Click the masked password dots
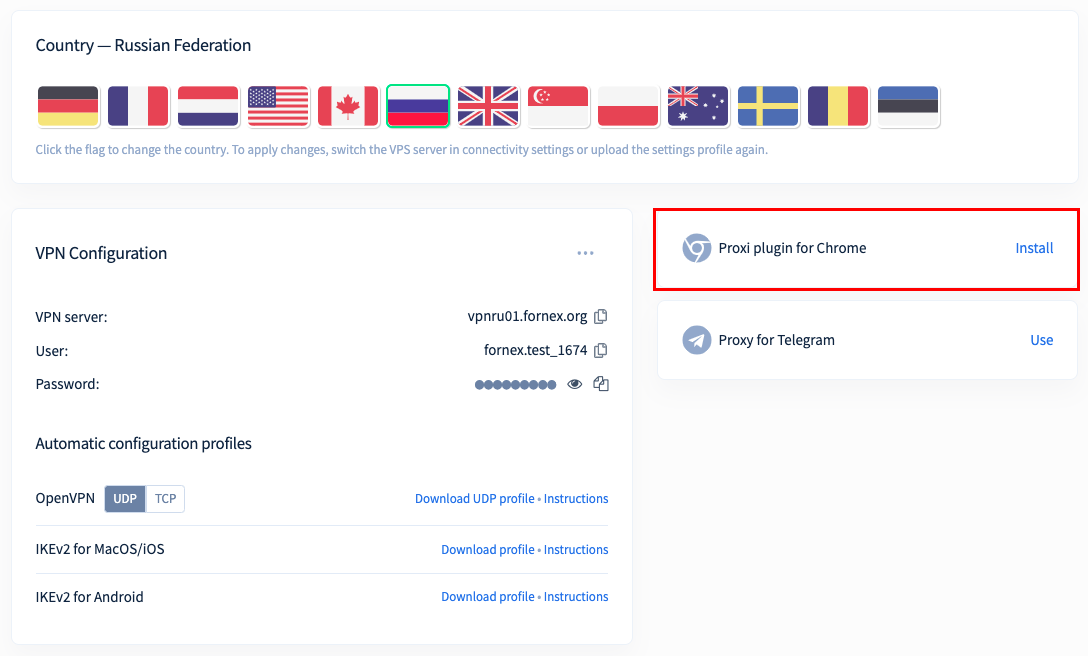The image size is (1088, 656). pyautogui.click(x=516, y=385)
